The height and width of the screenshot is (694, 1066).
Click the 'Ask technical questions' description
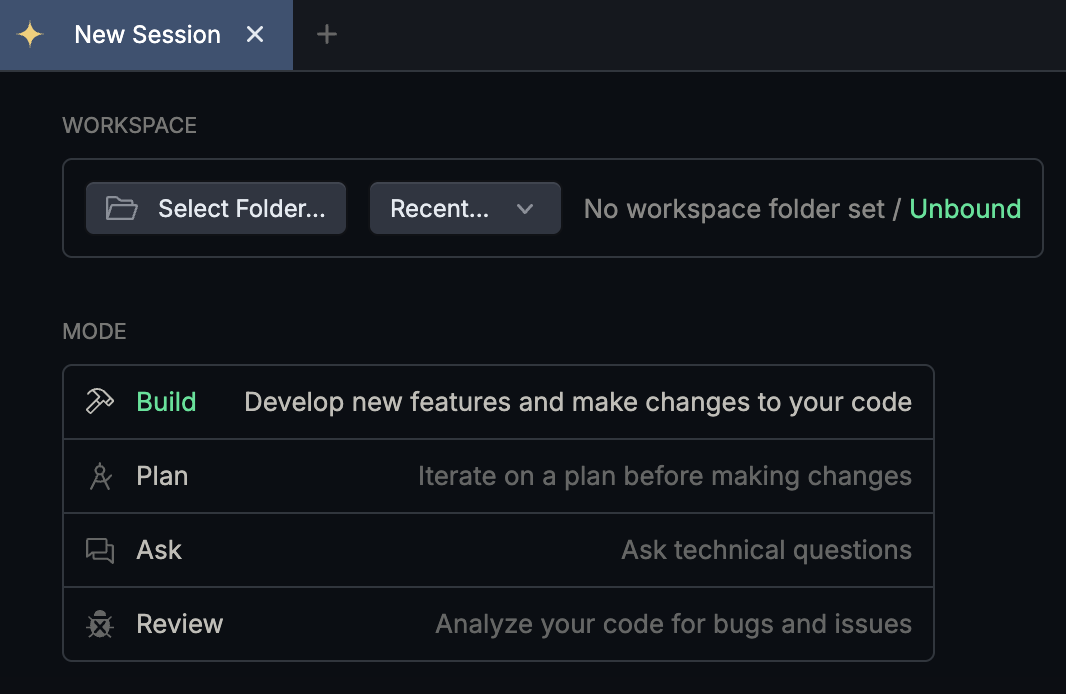[766, 550]
